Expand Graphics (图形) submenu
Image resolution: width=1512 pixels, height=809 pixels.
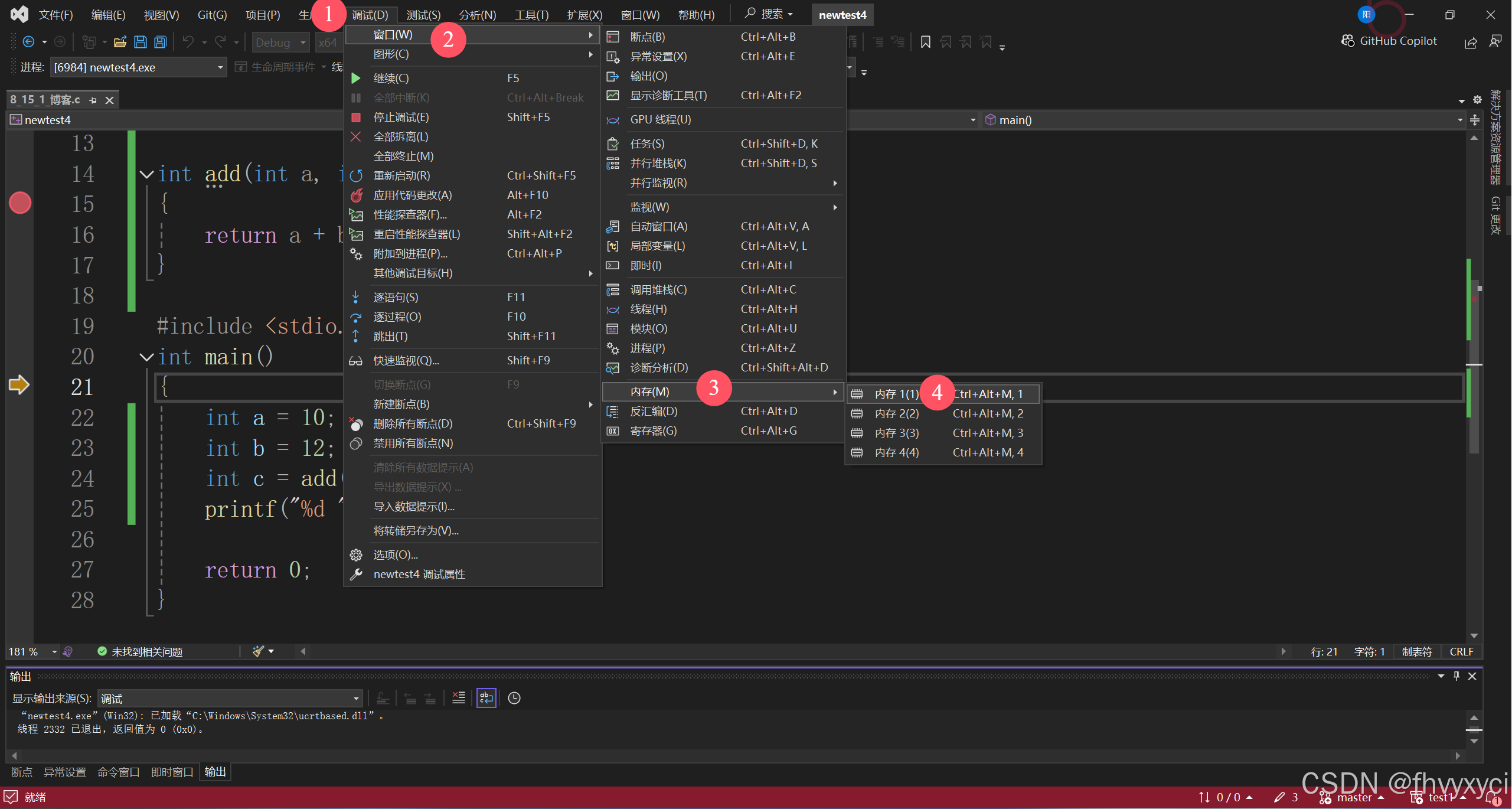click(472, 54)
